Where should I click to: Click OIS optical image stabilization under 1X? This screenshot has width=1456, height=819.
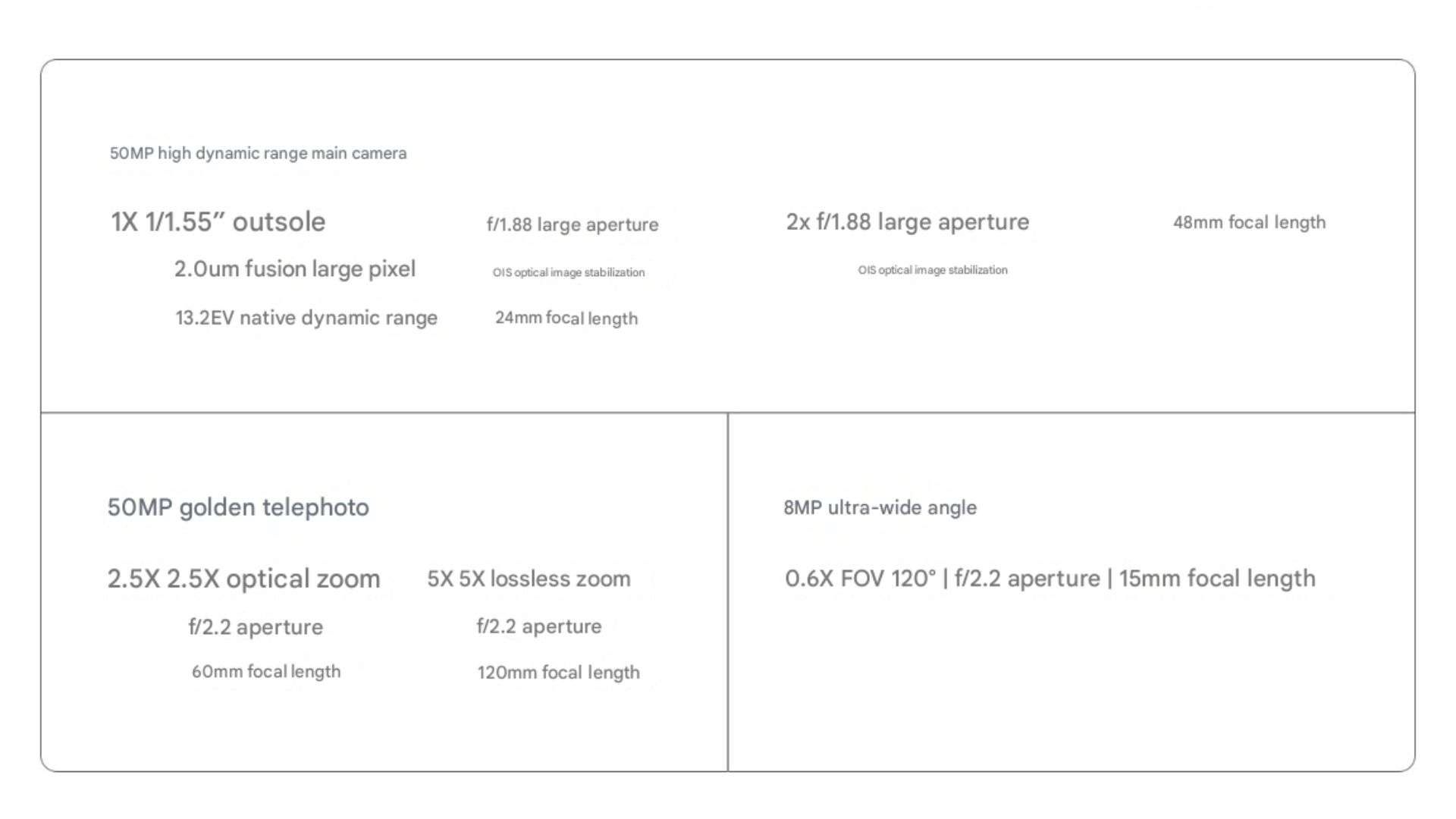[x=569, y=272]
